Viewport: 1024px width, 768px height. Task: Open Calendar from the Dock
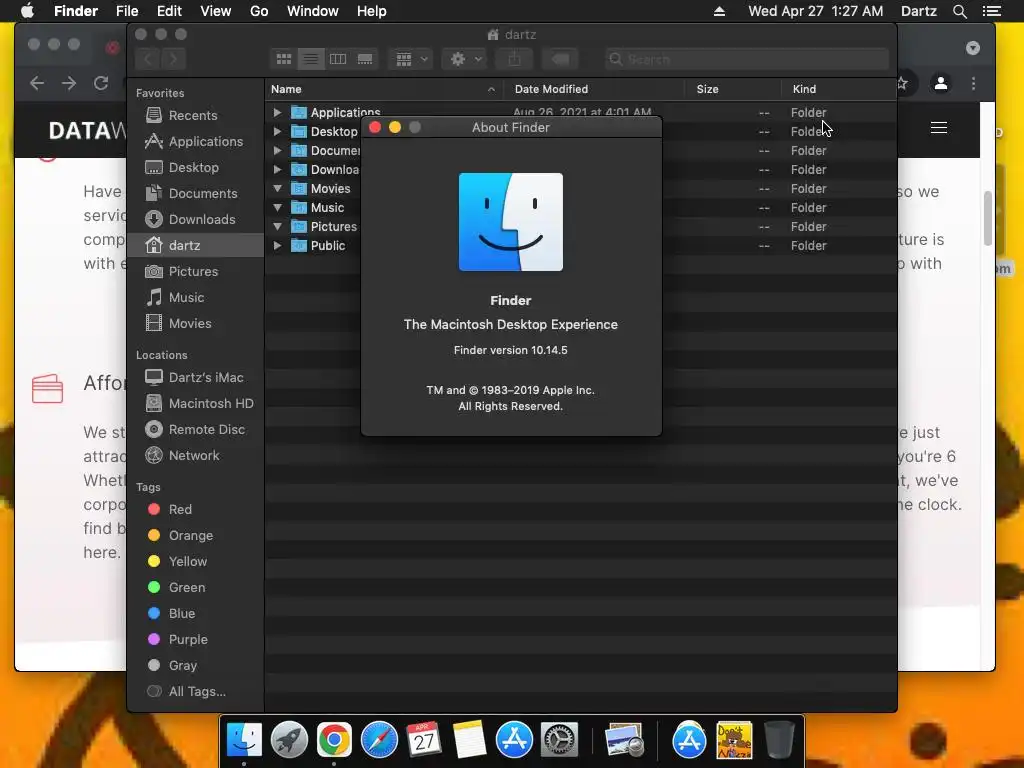point(424,740)
